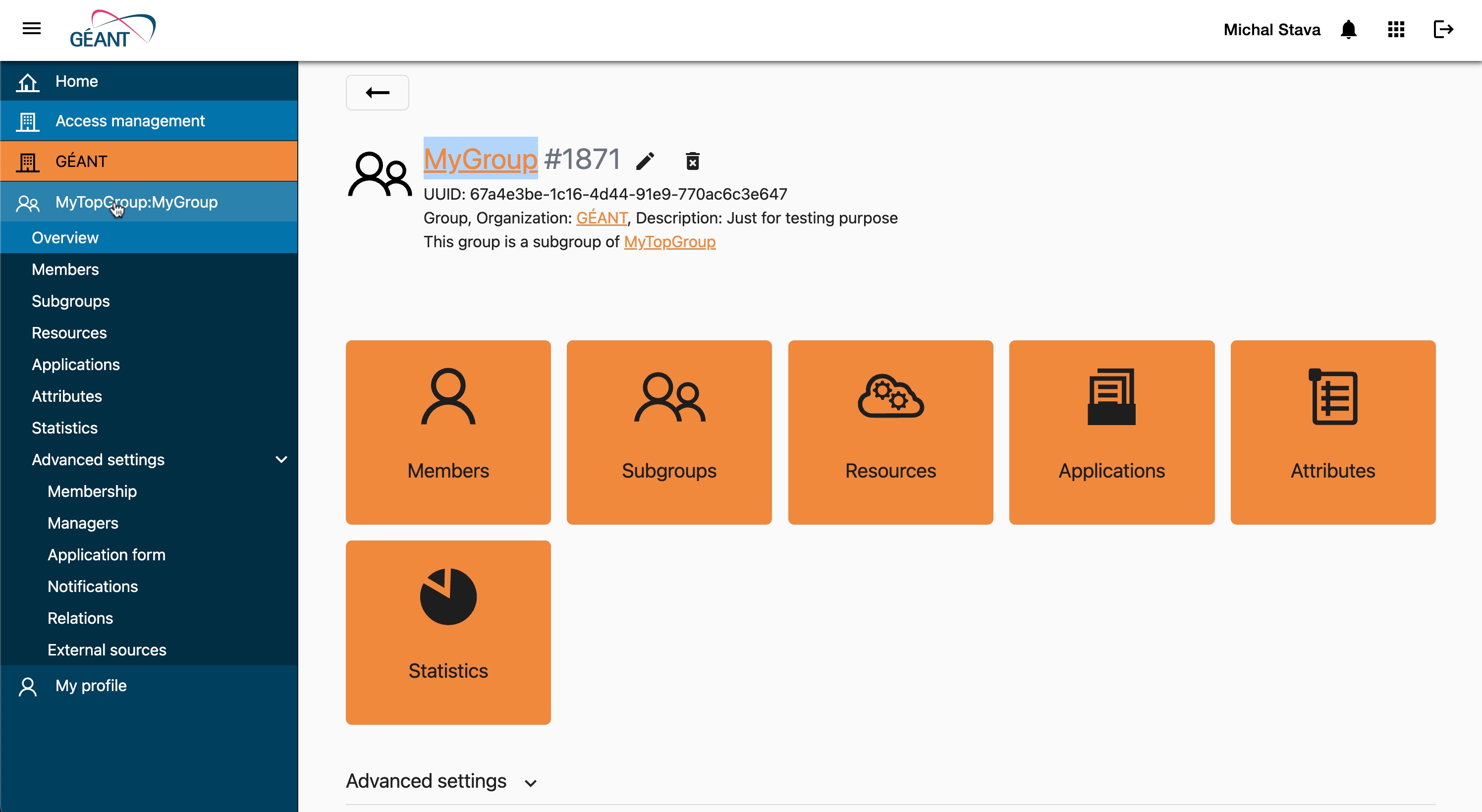
Task: Click the GÉANT logo
Action: [113, 29]
